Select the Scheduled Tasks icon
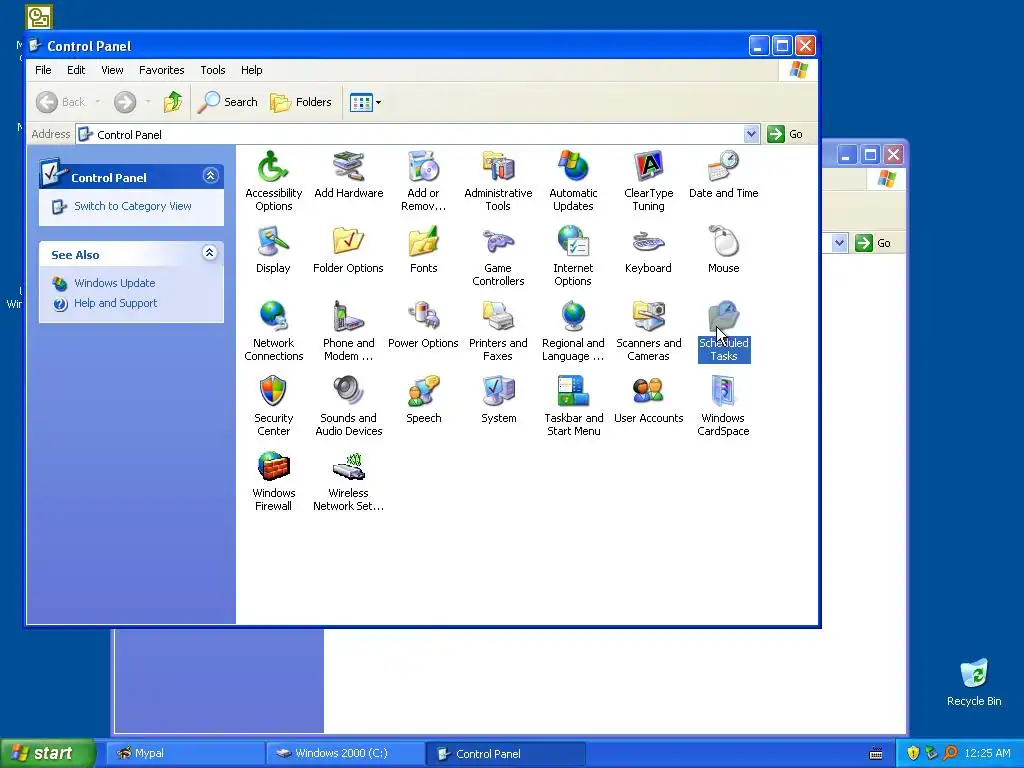 (x=724, y=331)
